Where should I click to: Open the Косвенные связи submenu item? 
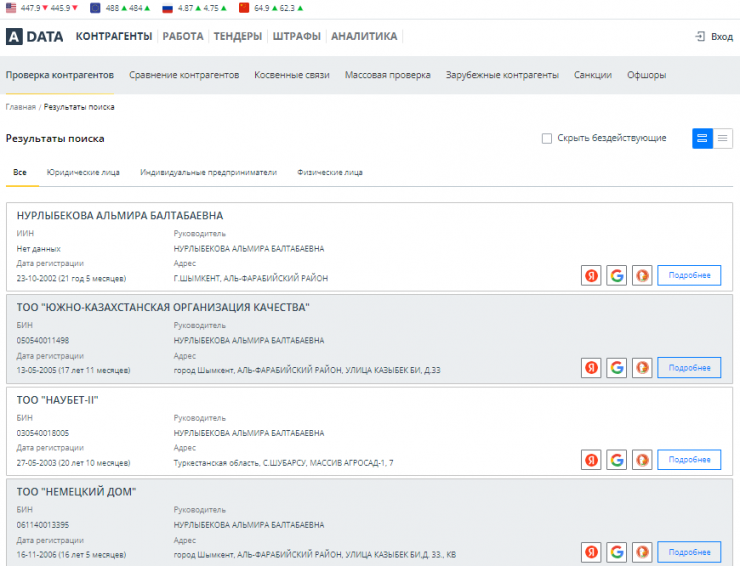(292, 75)
